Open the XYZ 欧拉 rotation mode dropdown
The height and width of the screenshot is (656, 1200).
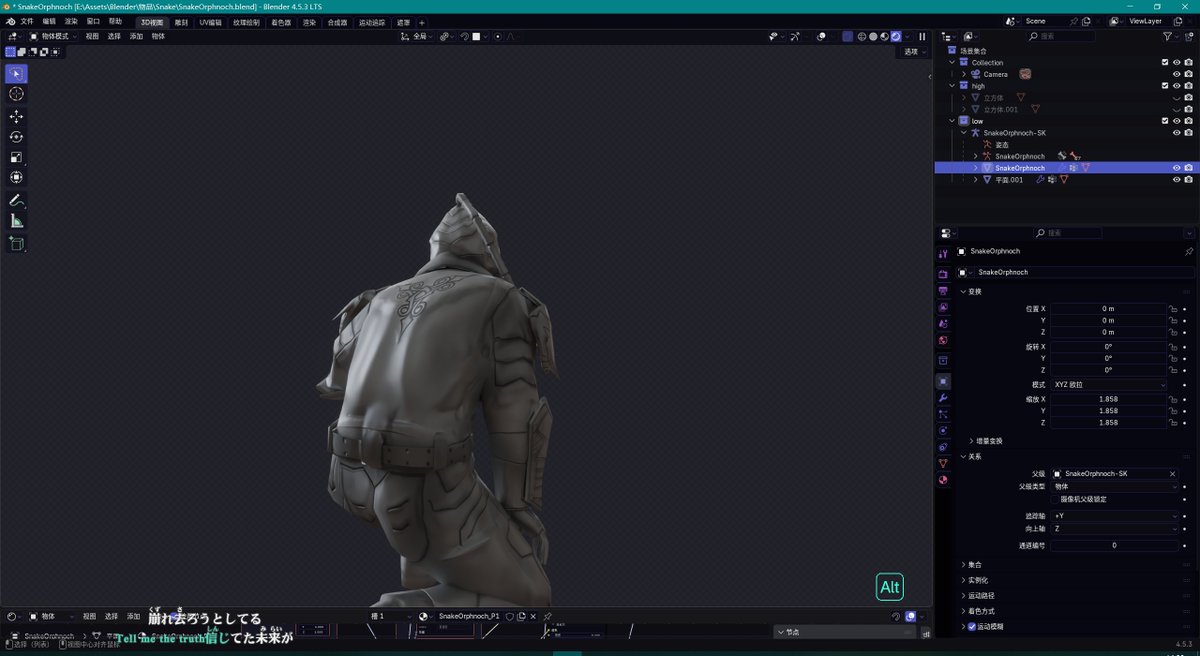point(1109,384)
